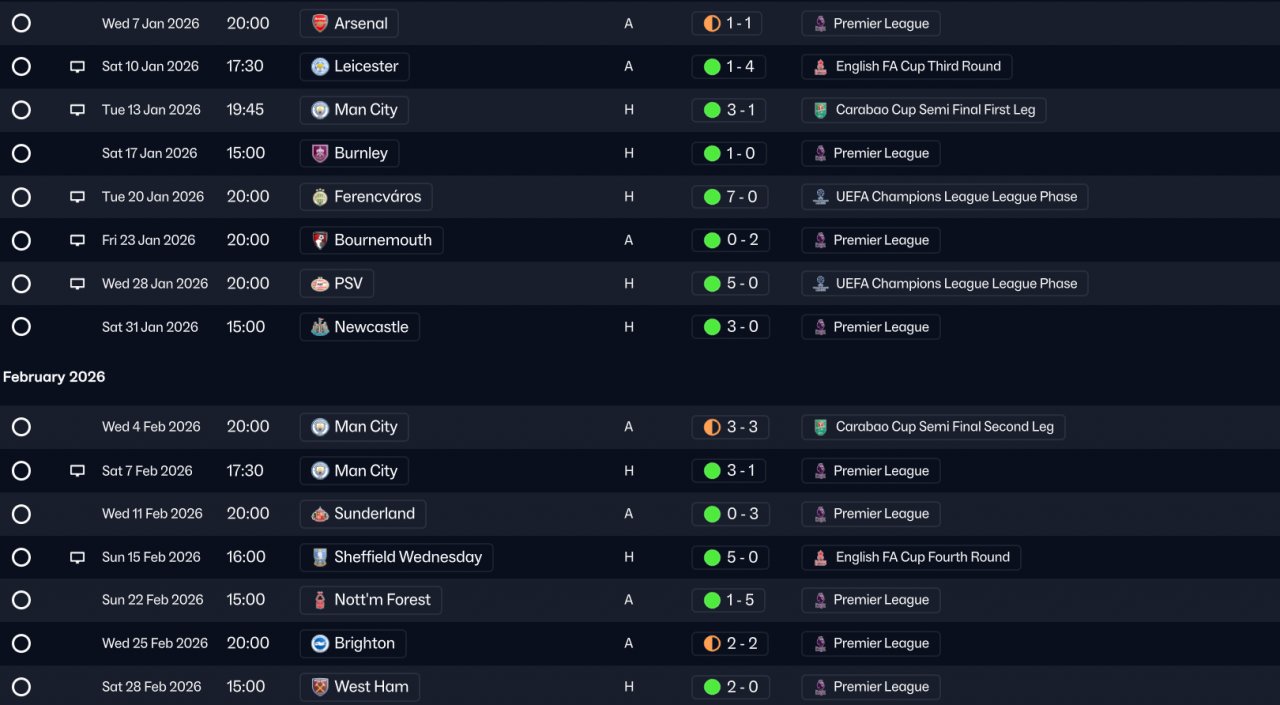Click the February 2026 month heading

pyautogui.click(x=54, y=377)
